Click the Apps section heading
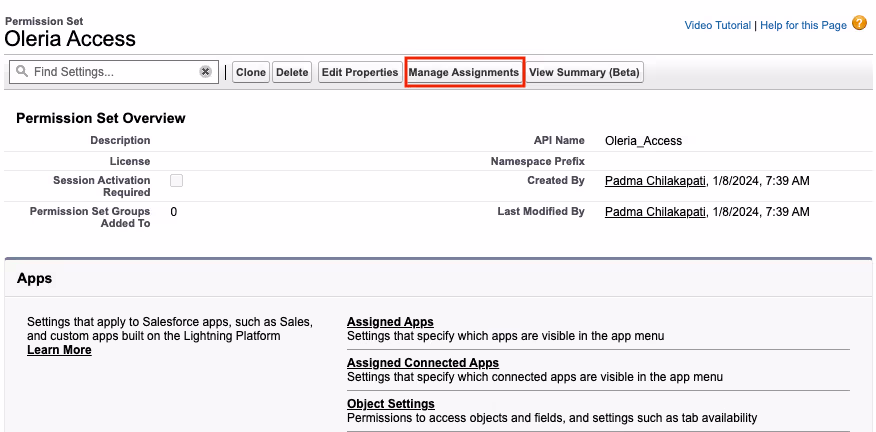Image resolution: width=876 pixels, height=432 pixels. coord(34,278)
